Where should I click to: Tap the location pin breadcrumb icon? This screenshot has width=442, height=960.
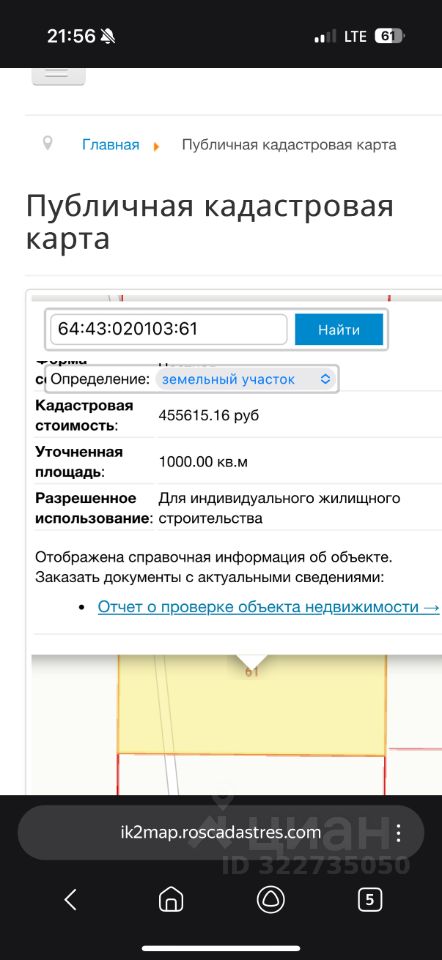47,144
